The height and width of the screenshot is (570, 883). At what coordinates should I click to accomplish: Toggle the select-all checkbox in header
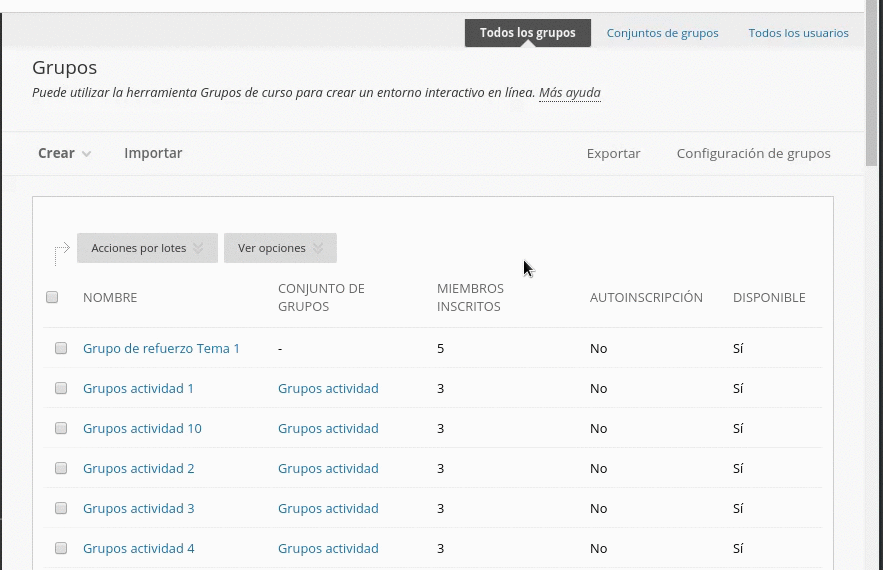click(x=52, y=297)
